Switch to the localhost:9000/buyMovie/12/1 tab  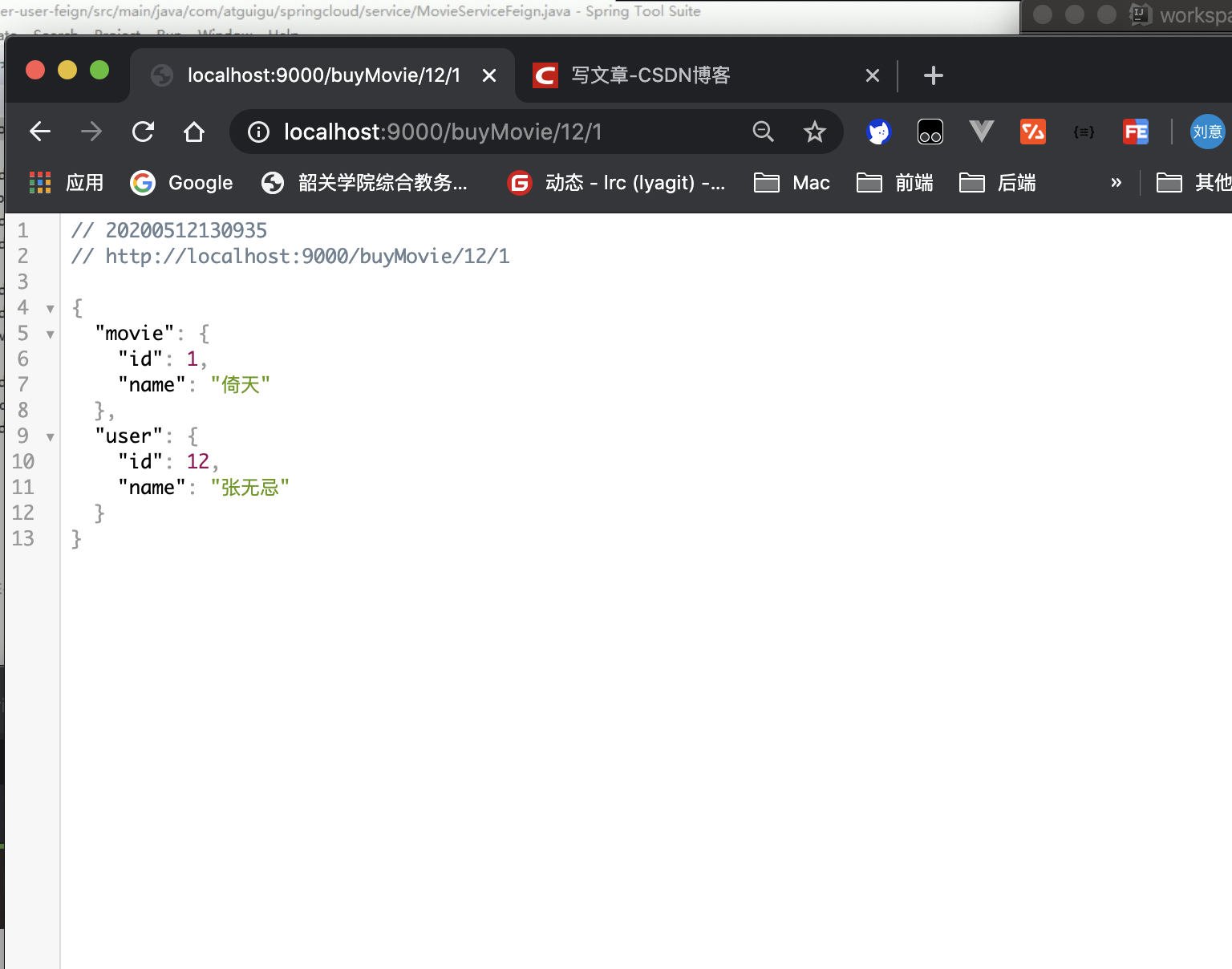pyautogui.click(x=322, y=75)
